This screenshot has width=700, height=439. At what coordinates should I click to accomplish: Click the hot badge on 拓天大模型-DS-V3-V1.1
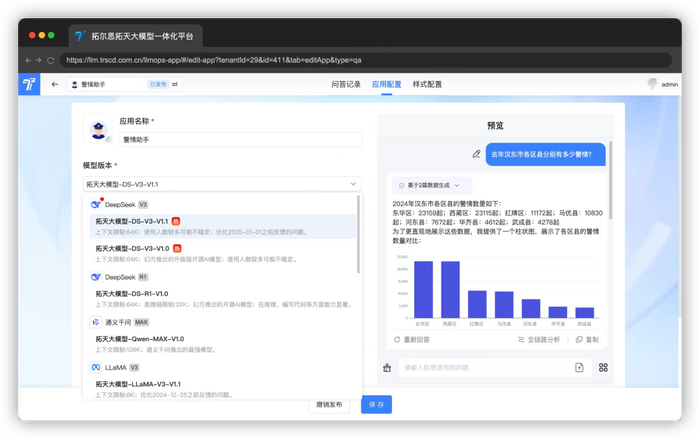pyautogui.click(x=176, y=221)
